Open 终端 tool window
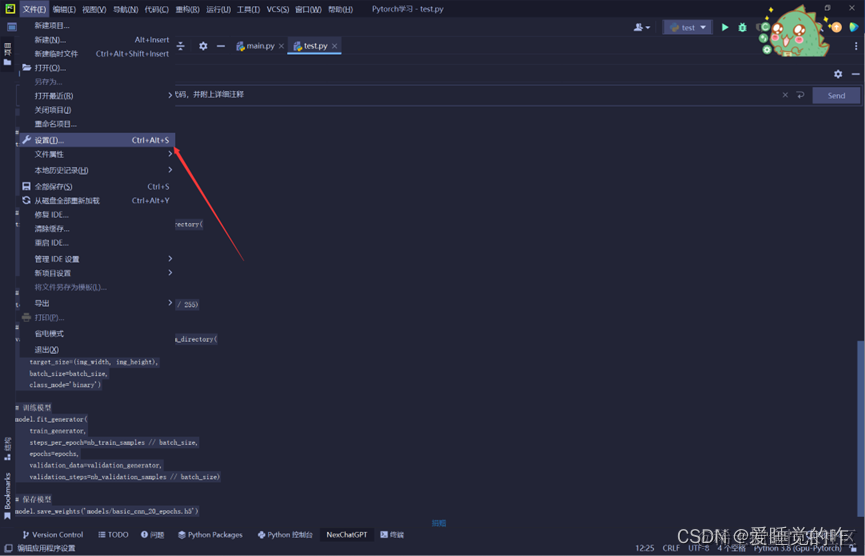865x556 pixels. click(x=392, y=534)
